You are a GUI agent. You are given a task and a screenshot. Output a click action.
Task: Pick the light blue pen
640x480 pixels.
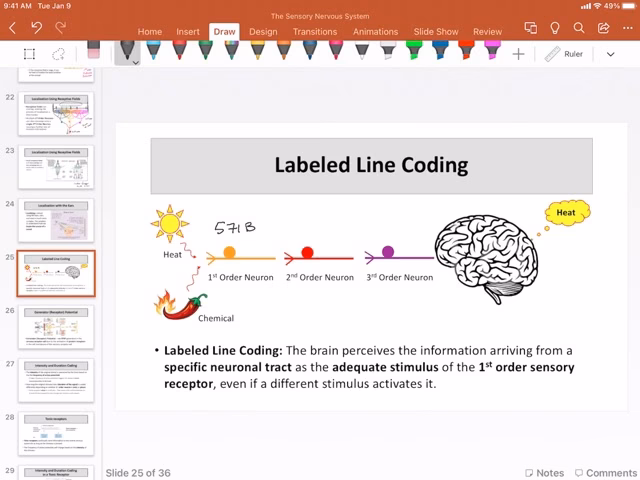click(153, 50)
